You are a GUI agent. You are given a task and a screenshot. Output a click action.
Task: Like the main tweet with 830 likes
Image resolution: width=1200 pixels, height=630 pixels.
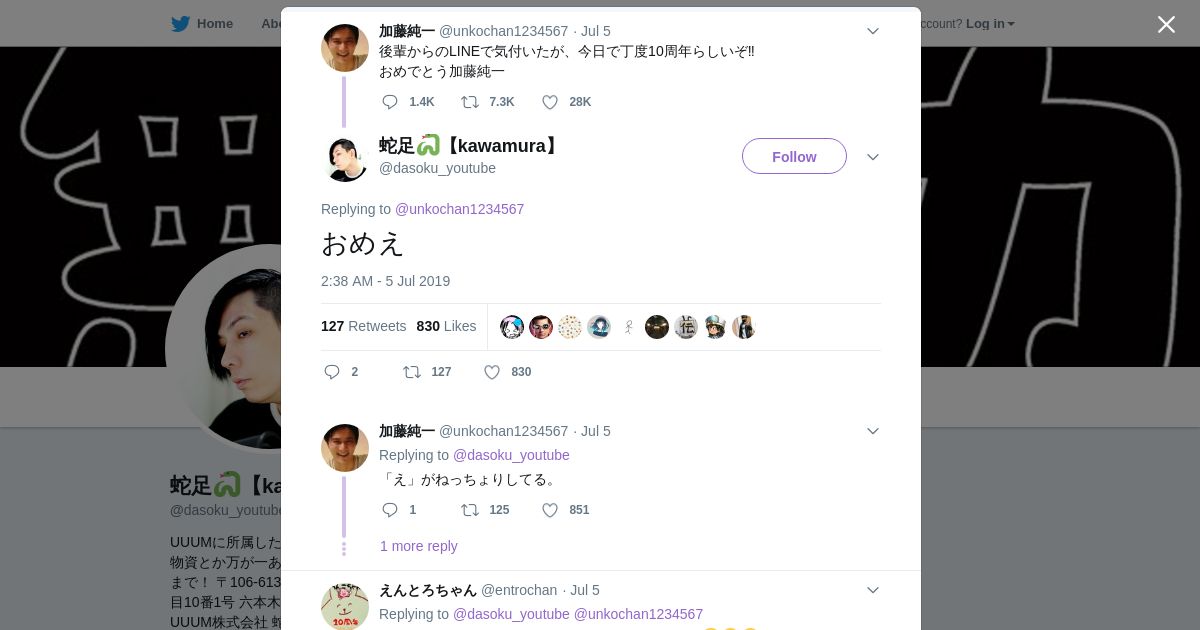click(492, 372)
